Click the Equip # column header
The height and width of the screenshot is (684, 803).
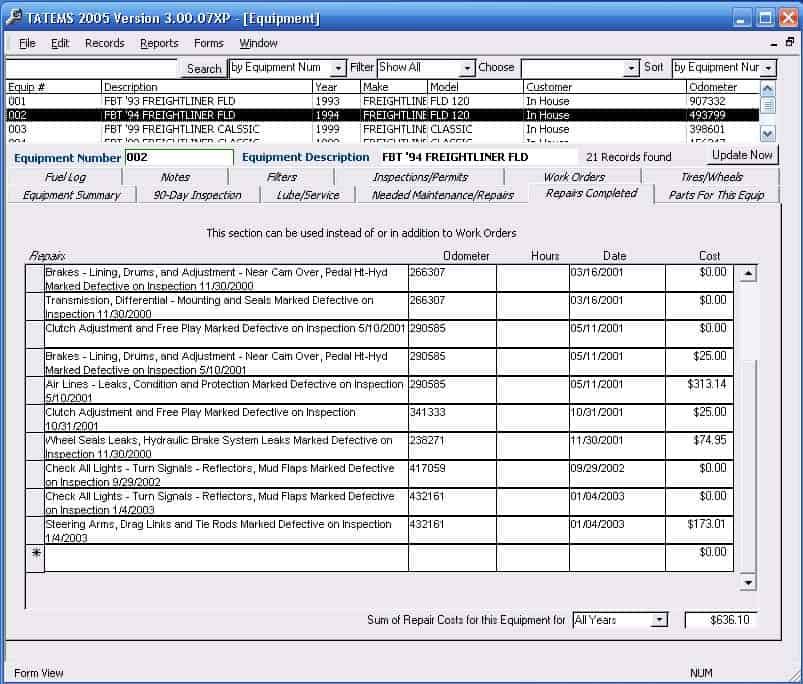[53, 87]
